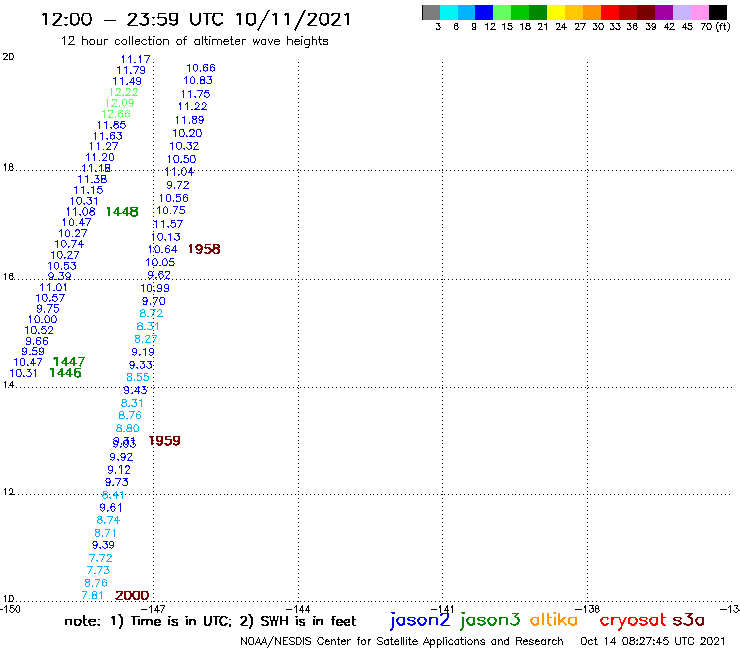Select wave height value 8.72

(x=151, y=313)
